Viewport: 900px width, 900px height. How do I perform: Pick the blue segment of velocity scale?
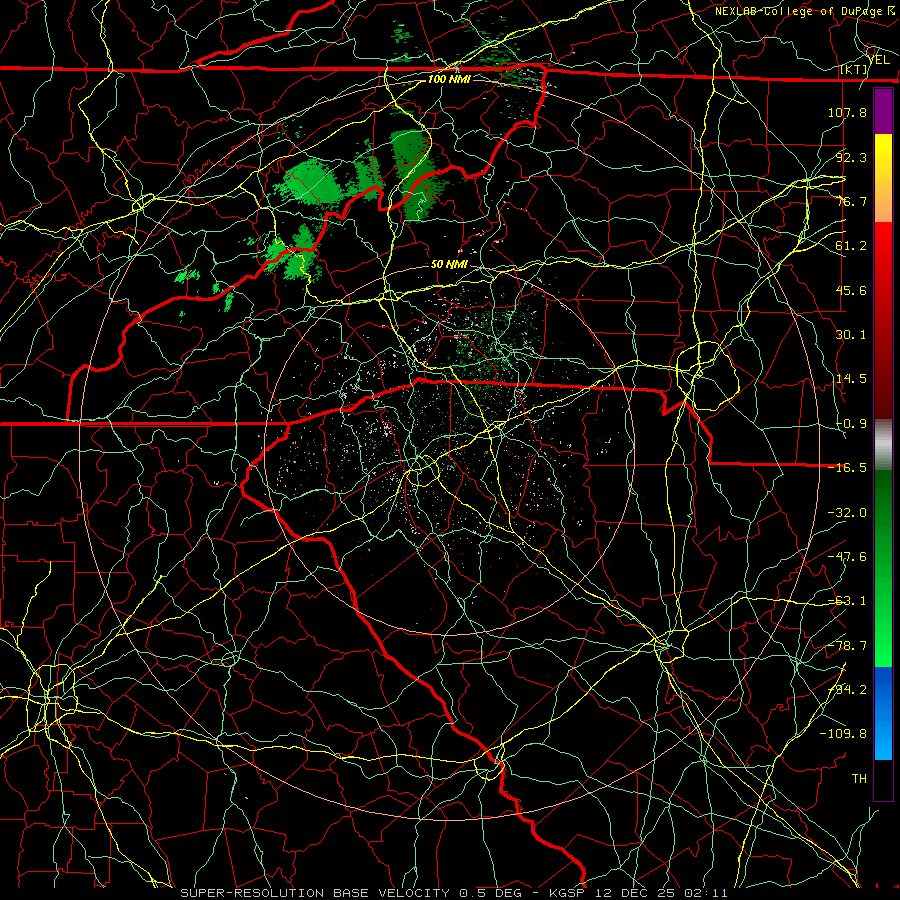pos(883,713)
